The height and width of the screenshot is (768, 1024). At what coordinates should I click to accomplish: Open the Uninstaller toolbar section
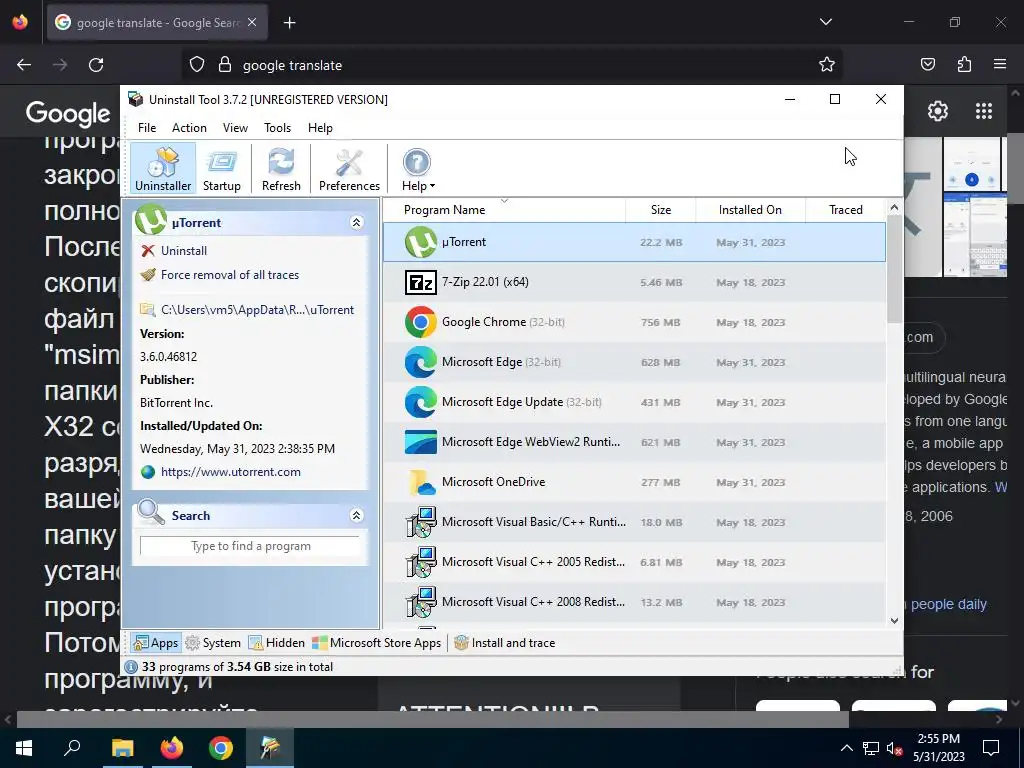(163, 168)
